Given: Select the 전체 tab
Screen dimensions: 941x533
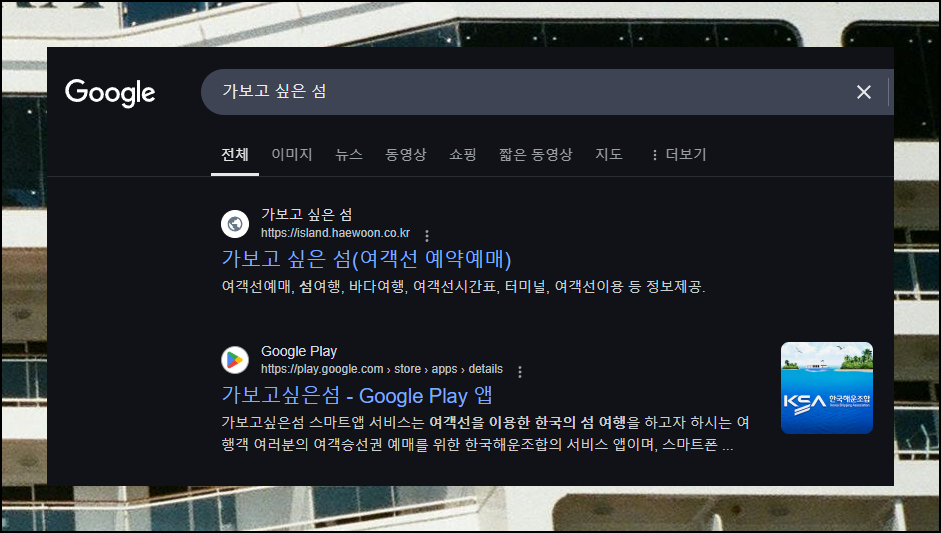Looking at the screenshot, I should tap(235, 155).
